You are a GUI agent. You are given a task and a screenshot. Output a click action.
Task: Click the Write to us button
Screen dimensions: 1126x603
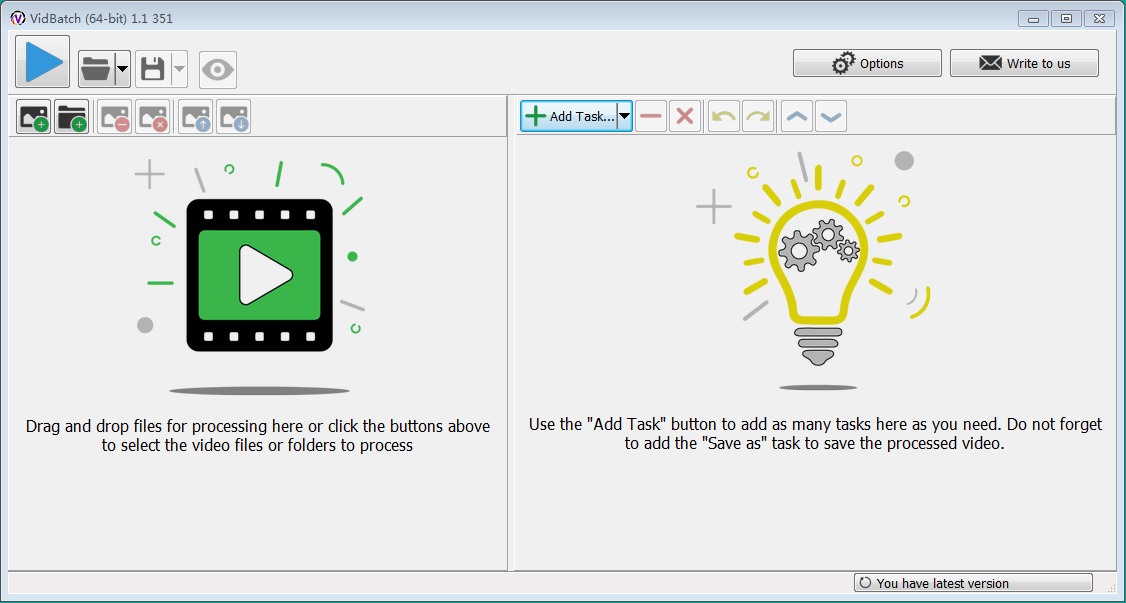point(1024,63)
